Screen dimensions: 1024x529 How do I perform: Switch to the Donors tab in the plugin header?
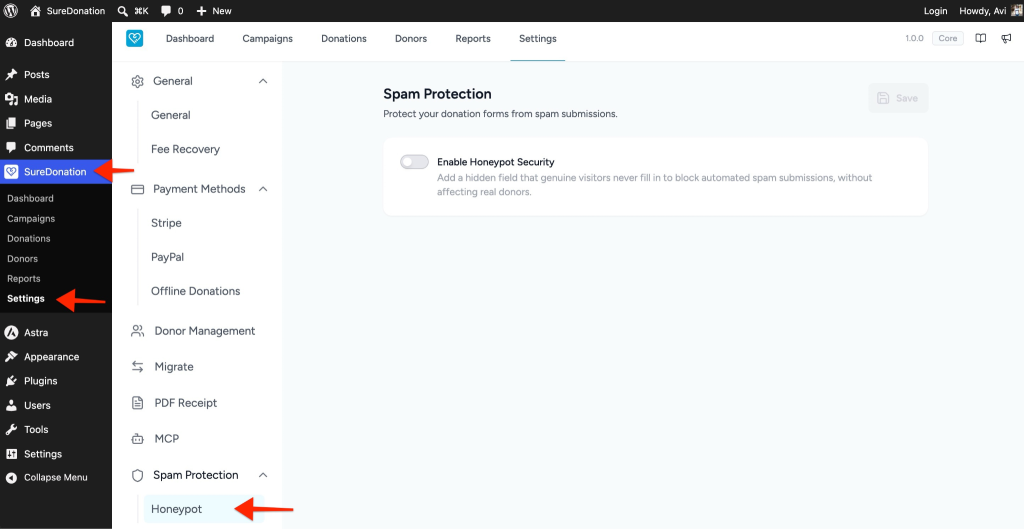pos(411,39)
